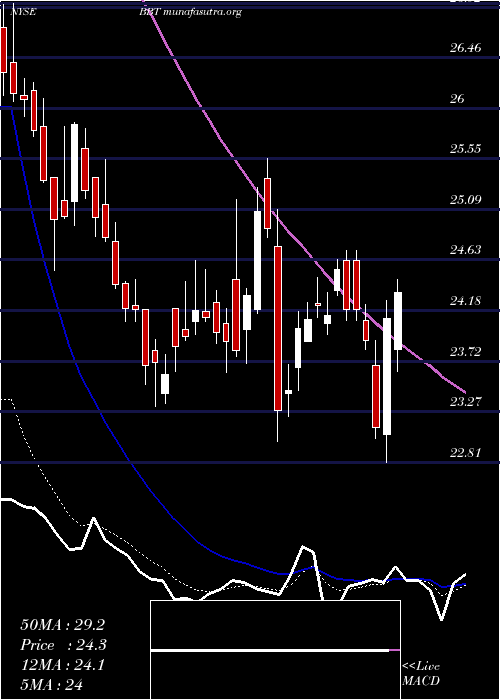Select the 24.63 price axis label
The height and width of the screenshot is (700, 500).
(x=465, y=250)
